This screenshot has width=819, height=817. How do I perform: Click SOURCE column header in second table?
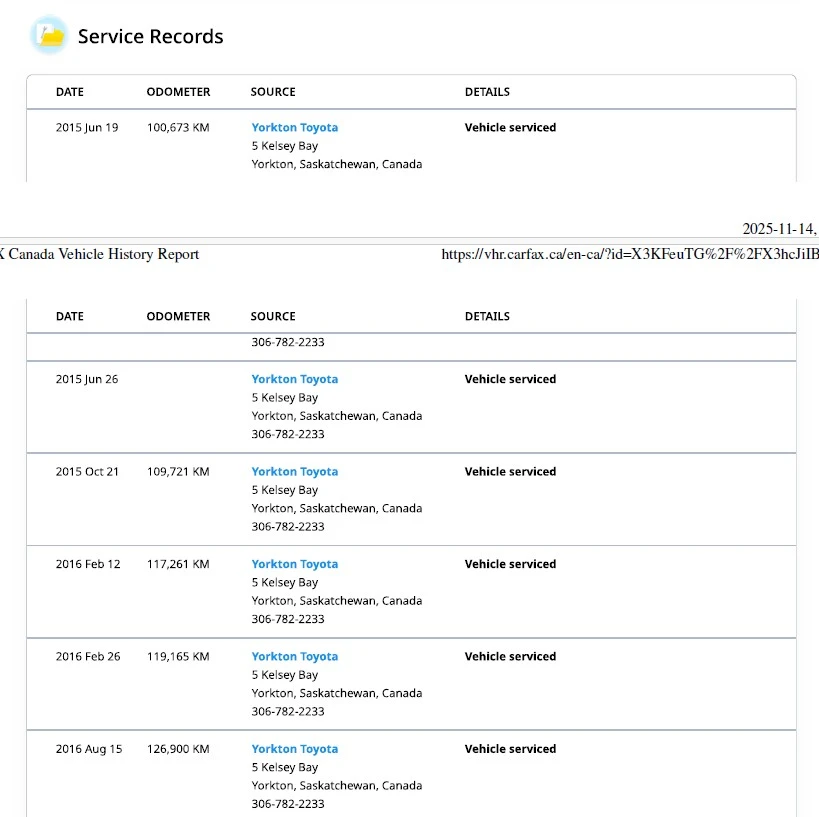(273, 317)
